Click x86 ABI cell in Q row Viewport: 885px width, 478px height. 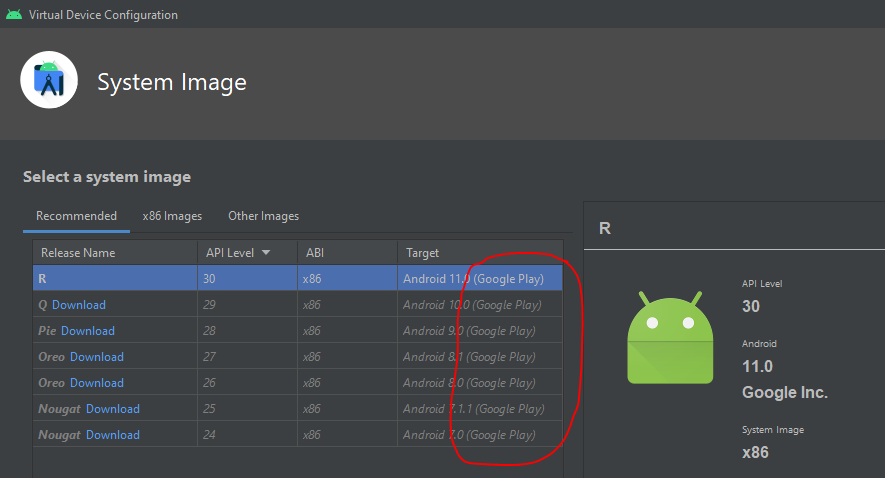pyautogui.click(x=347, y=305)
